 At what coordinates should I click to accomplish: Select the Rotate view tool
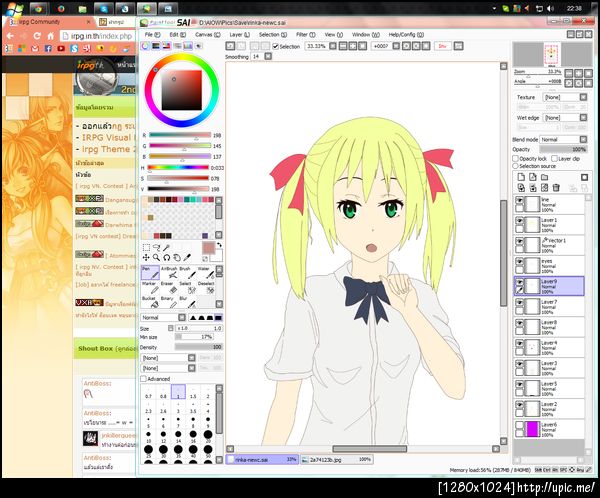166,257
